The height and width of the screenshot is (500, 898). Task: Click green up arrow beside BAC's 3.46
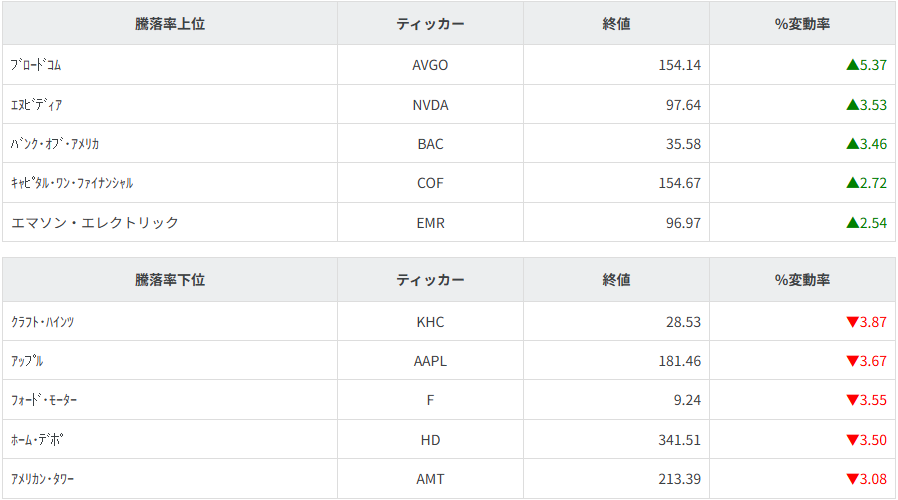852,144
